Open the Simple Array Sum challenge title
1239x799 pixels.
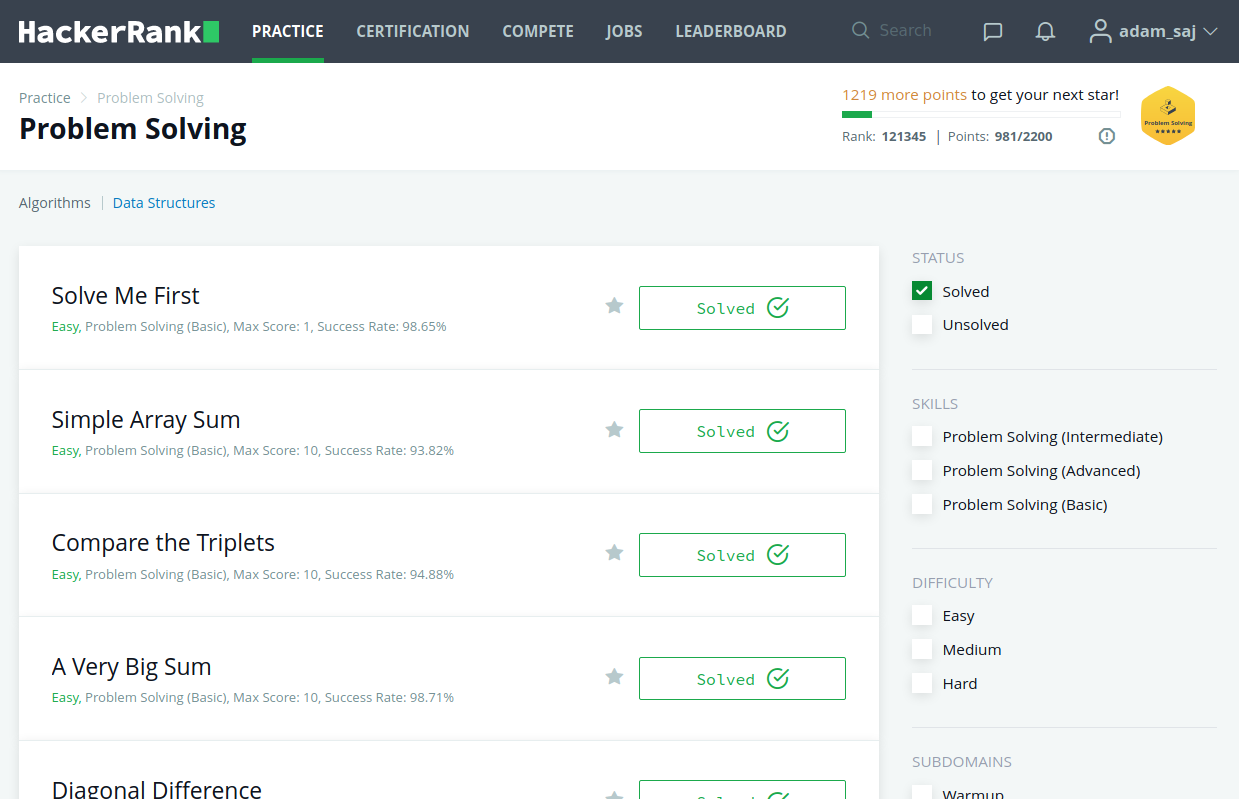click(146, 420)
